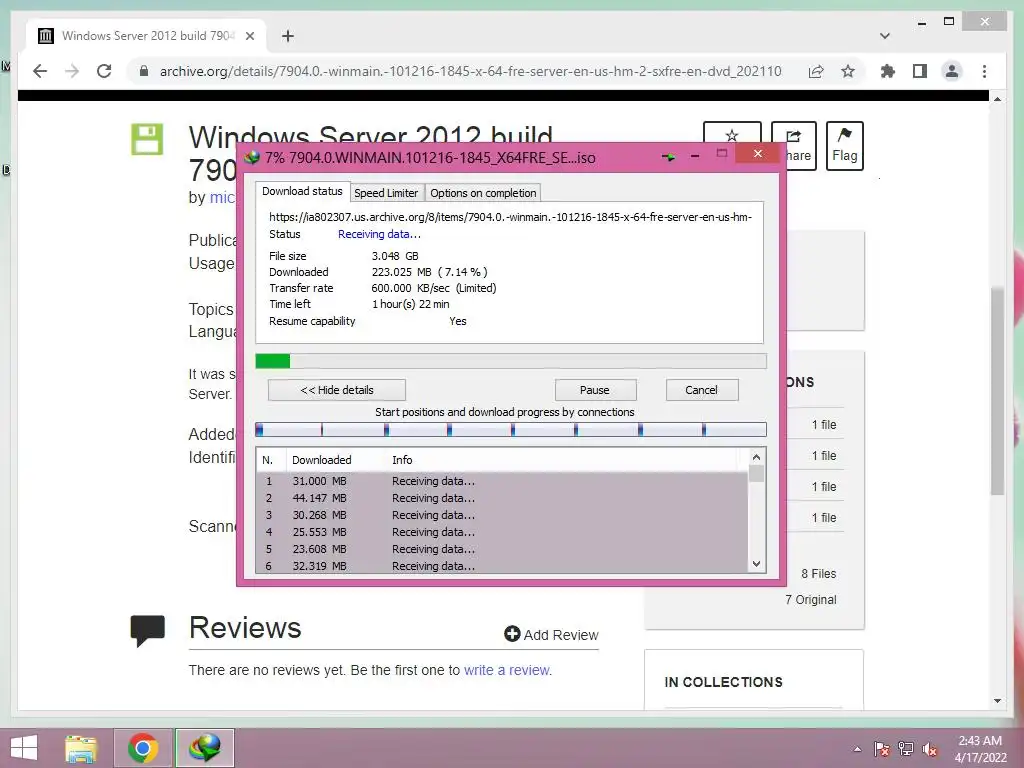Open File Explorer from the taskbar
1024x768 pixels.
(80, 748)
